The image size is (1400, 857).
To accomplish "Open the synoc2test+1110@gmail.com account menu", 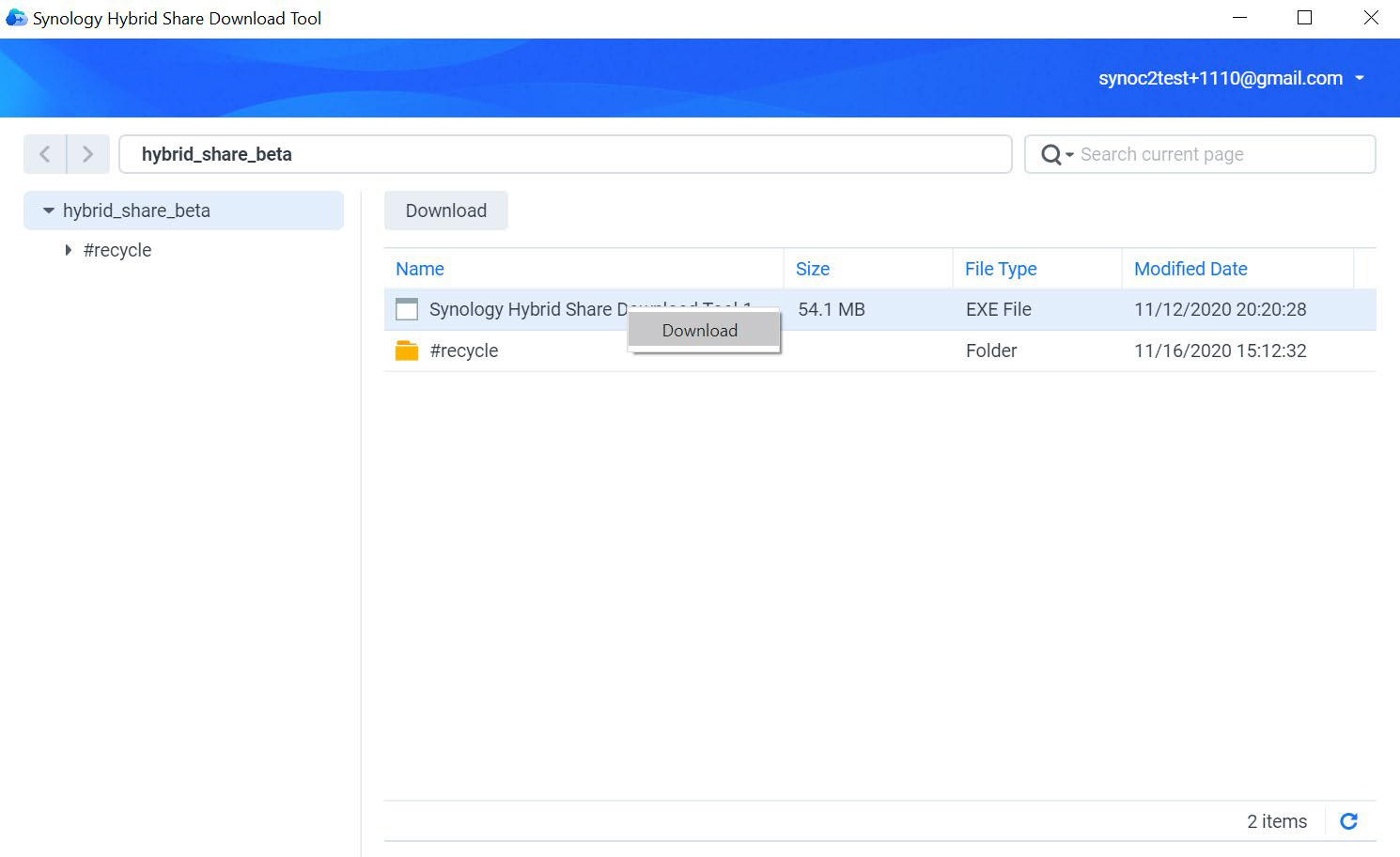I will pyautogui.click(x=1232, y=78).
